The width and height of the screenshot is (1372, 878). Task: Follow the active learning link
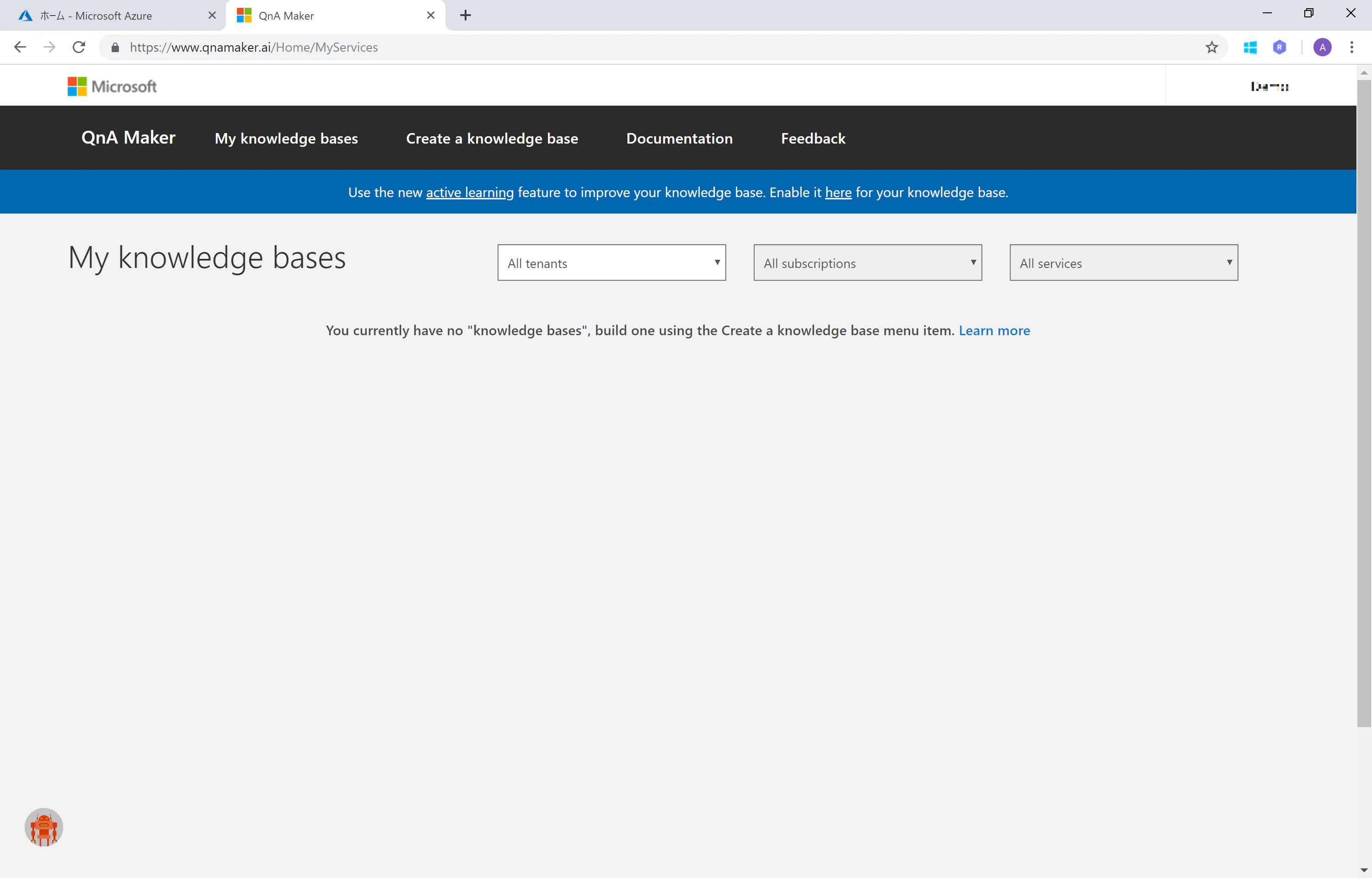point(470,192)
